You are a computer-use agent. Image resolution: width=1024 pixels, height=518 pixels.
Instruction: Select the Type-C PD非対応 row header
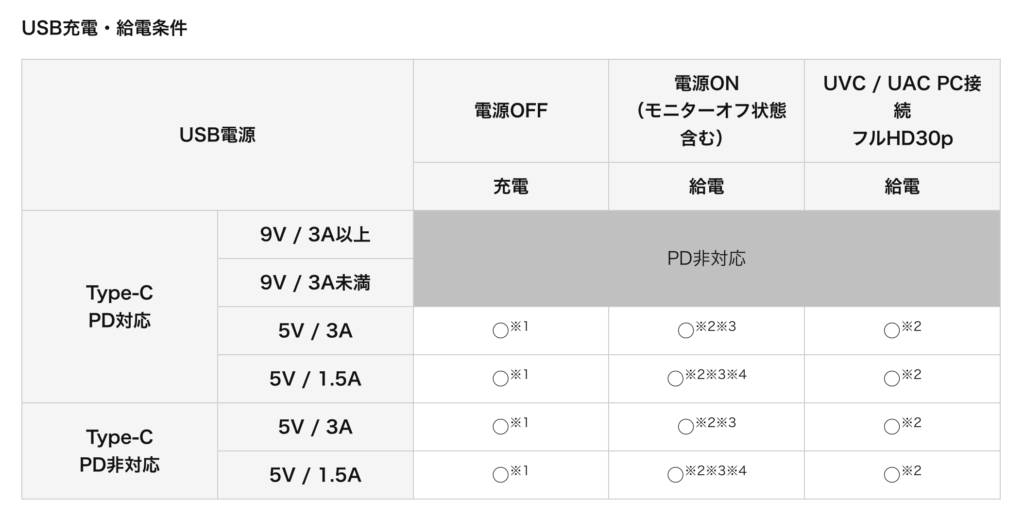click(x=119, y=451)
